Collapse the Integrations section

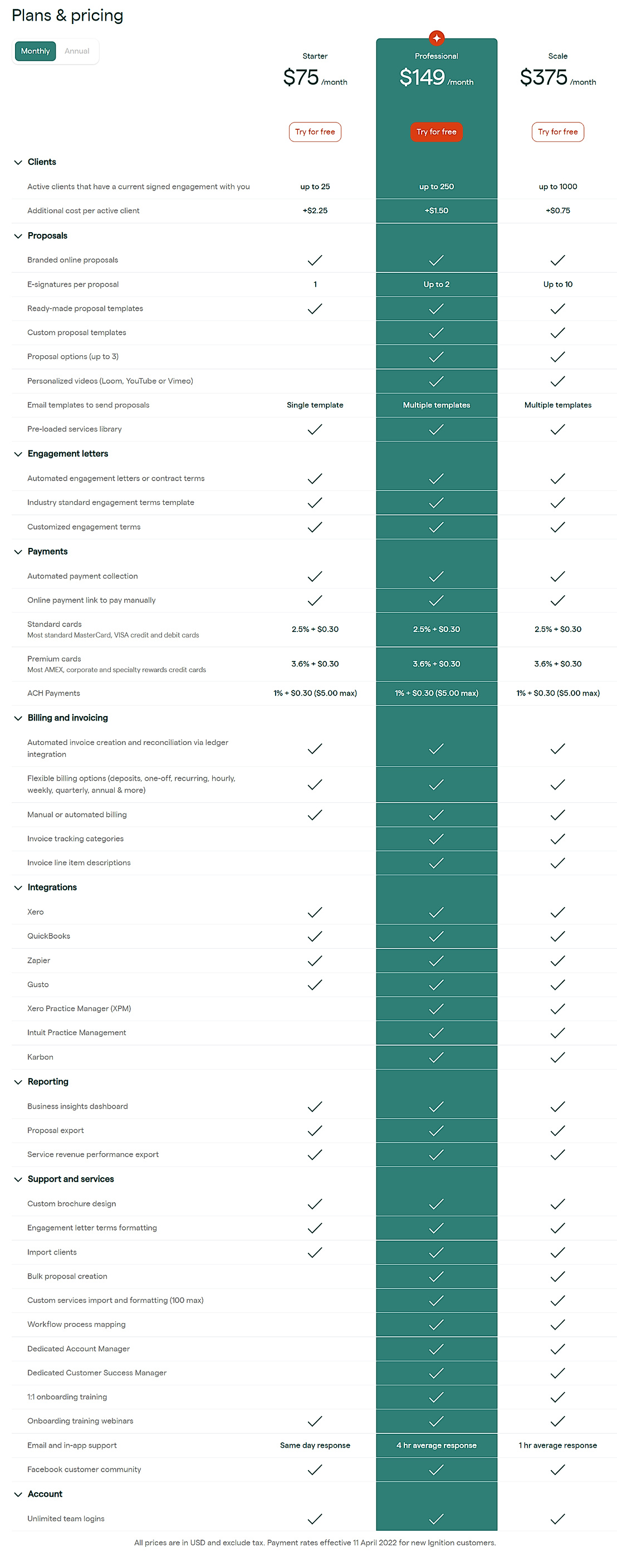click(18, 888)
